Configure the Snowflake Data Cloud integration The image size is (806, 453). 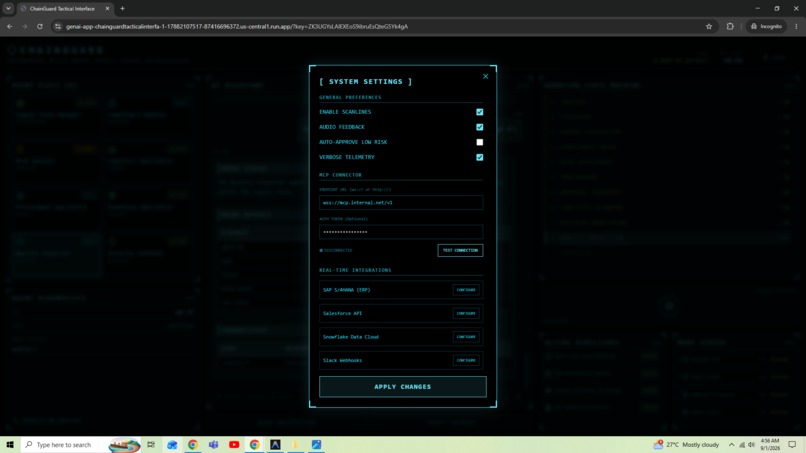466,337
